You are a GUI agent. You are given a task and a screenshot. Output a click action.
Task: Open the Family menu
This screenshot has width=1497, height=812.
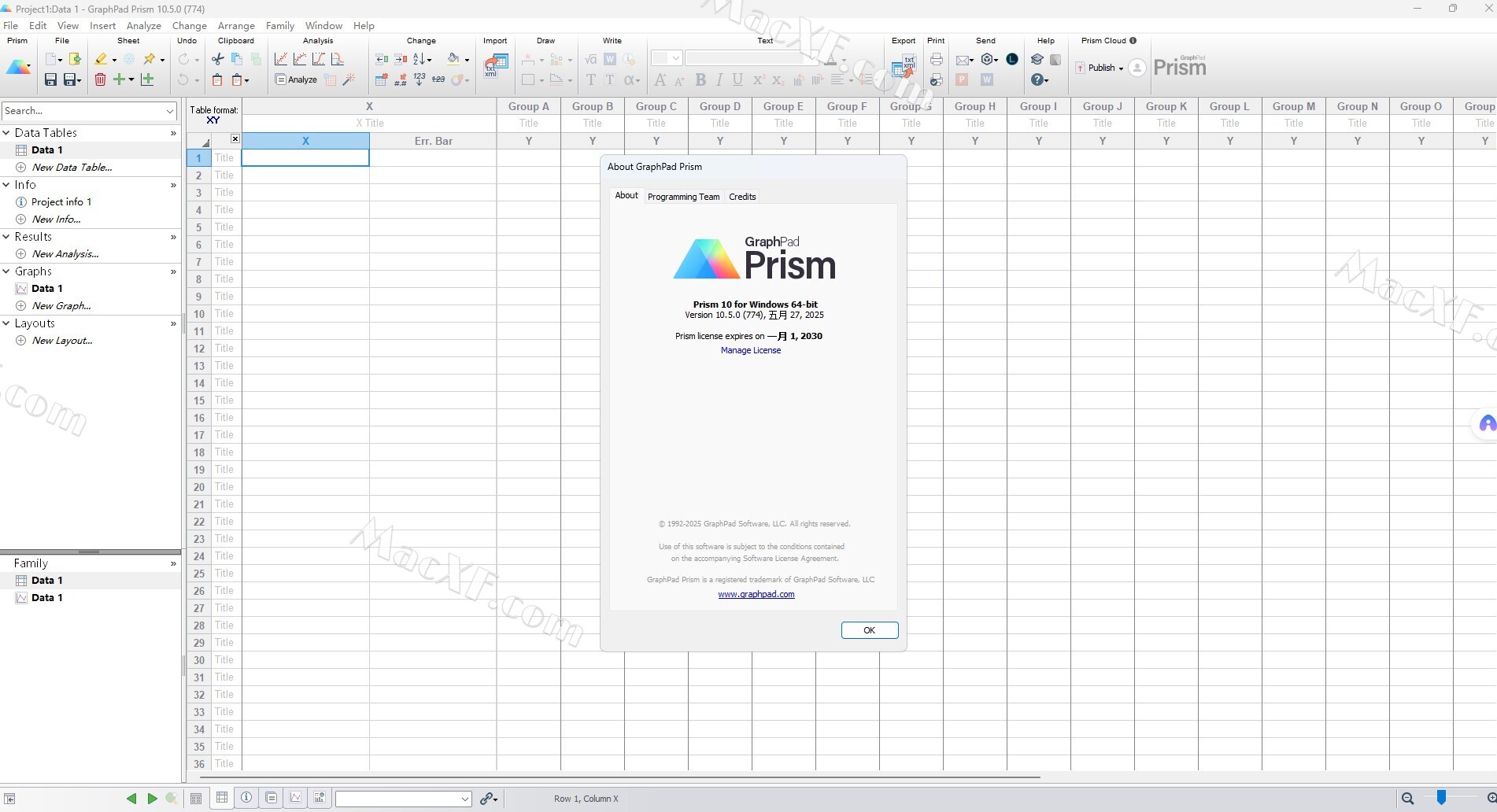[x=280, y=26]
